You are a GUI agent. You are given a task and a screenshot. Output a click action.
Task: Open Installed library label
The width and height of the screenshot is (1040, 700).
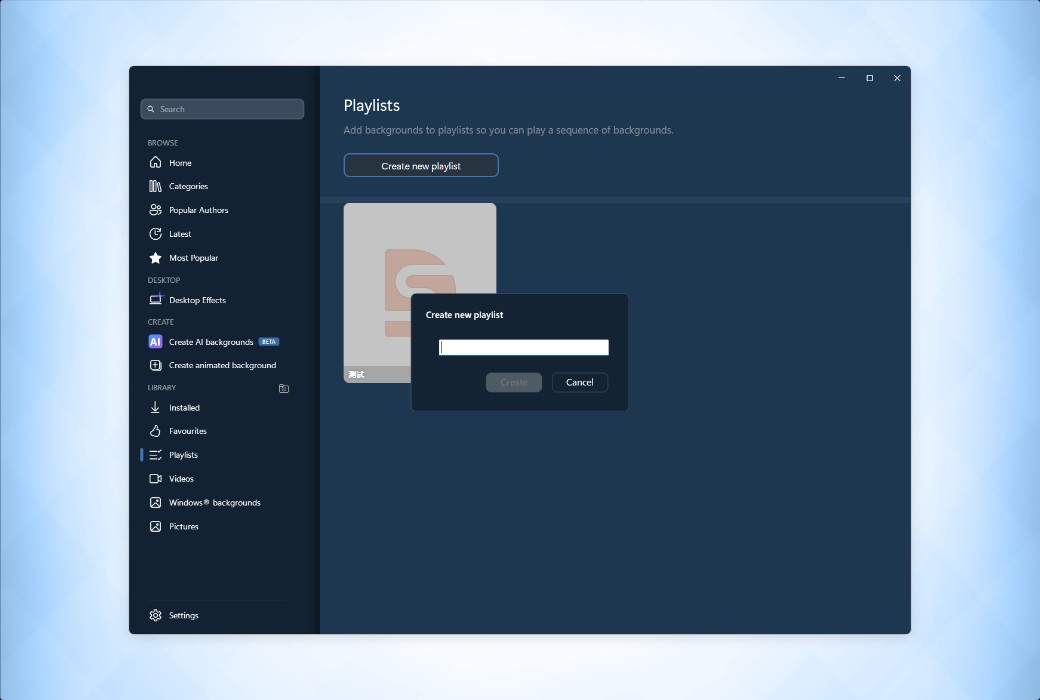184,408
